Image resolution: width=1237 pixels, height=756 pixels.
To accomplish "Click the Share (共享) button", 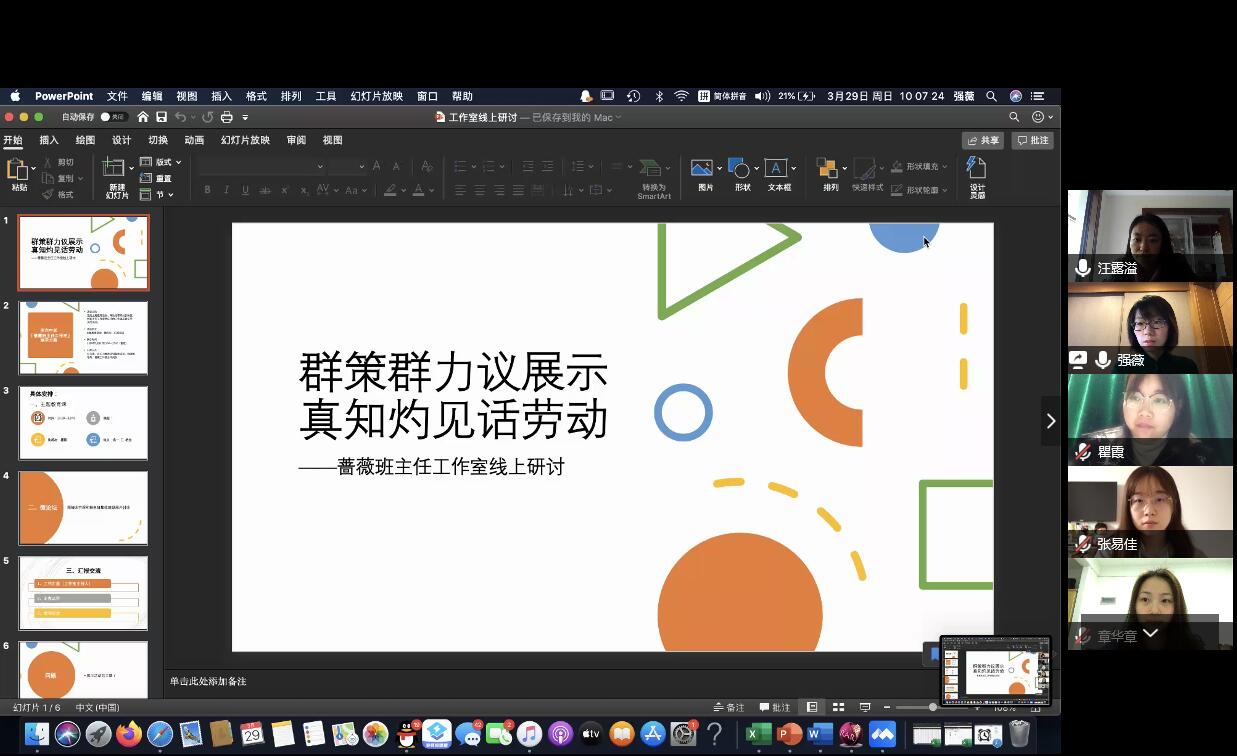I will coord(982,140).
